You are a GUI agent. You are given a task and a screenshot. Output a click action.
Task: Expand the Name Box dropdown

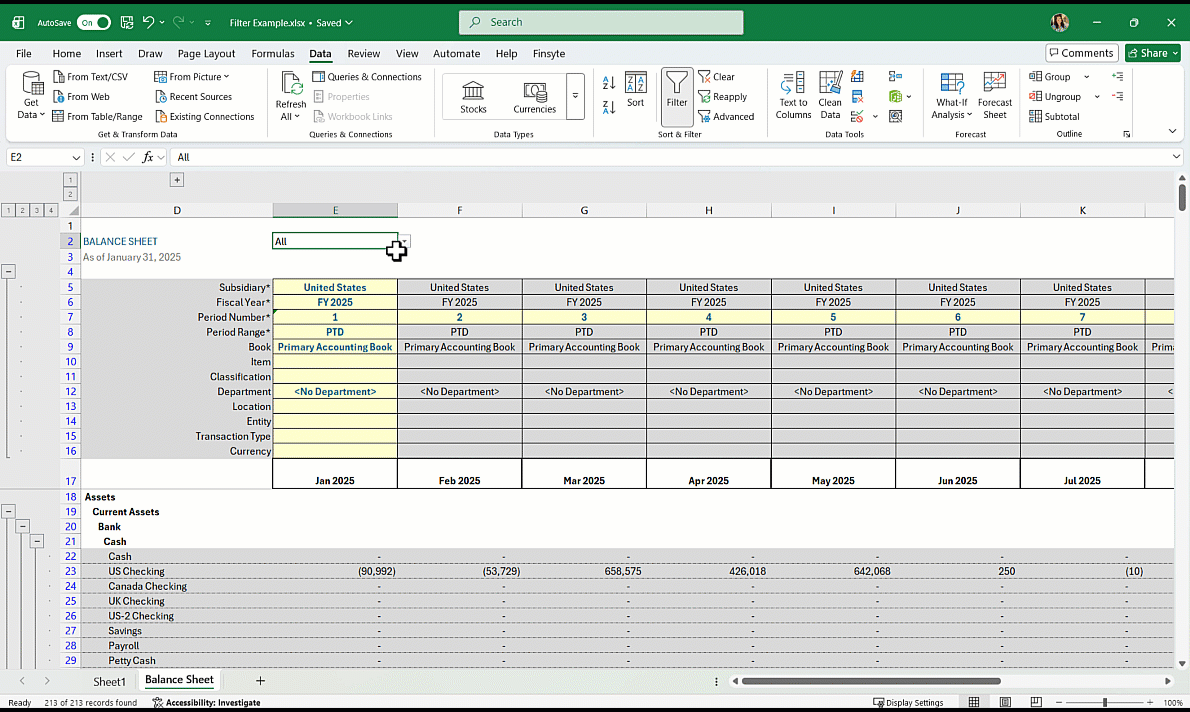[x=76, y=157]
